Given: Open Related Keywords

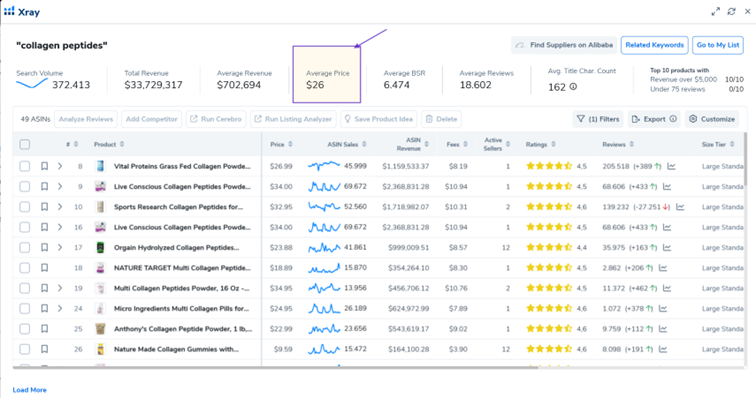Looking at the screenshot, I should tap(654, 45).
